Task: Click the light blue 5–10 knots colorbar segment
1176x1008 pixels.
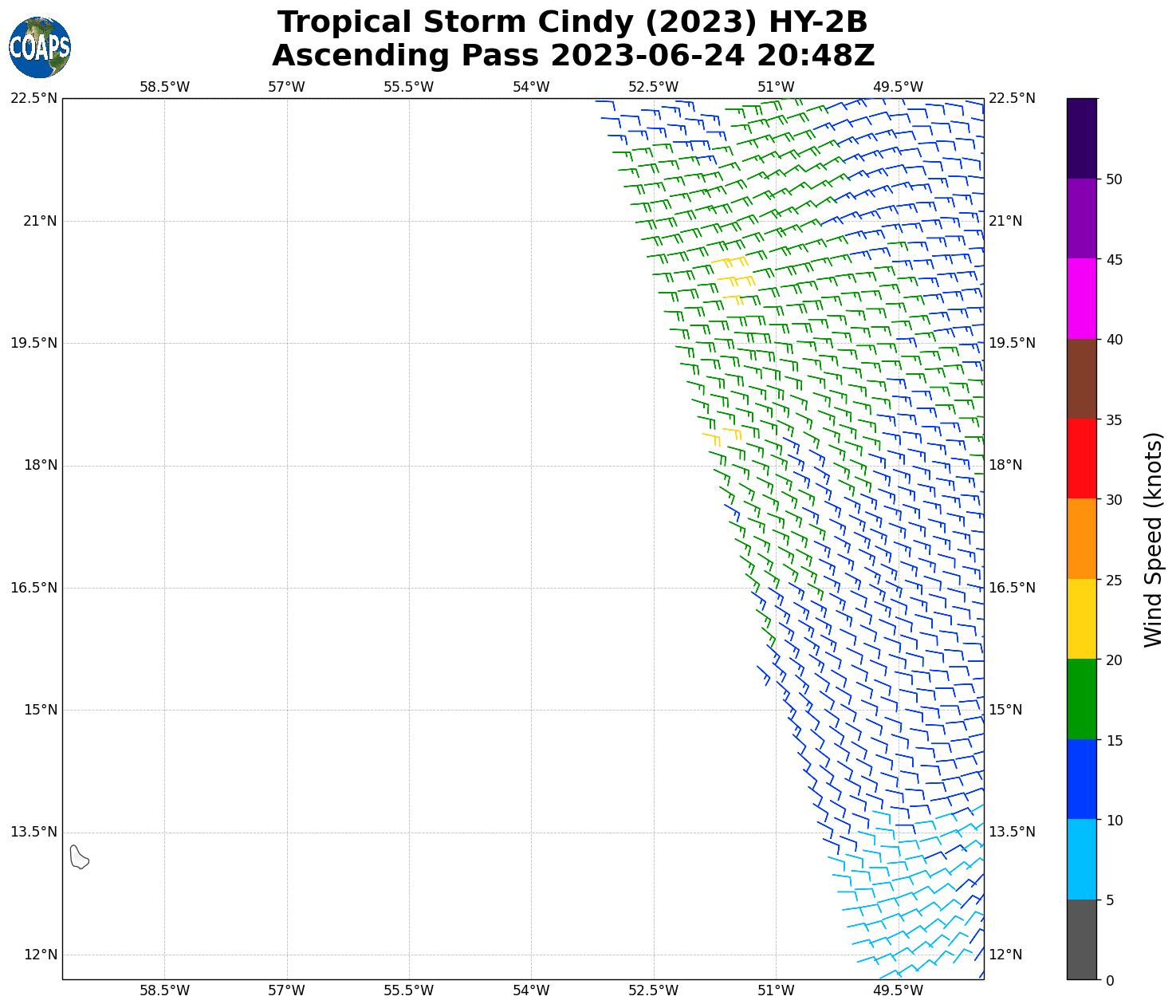Action: click(x=1082, y=860)
